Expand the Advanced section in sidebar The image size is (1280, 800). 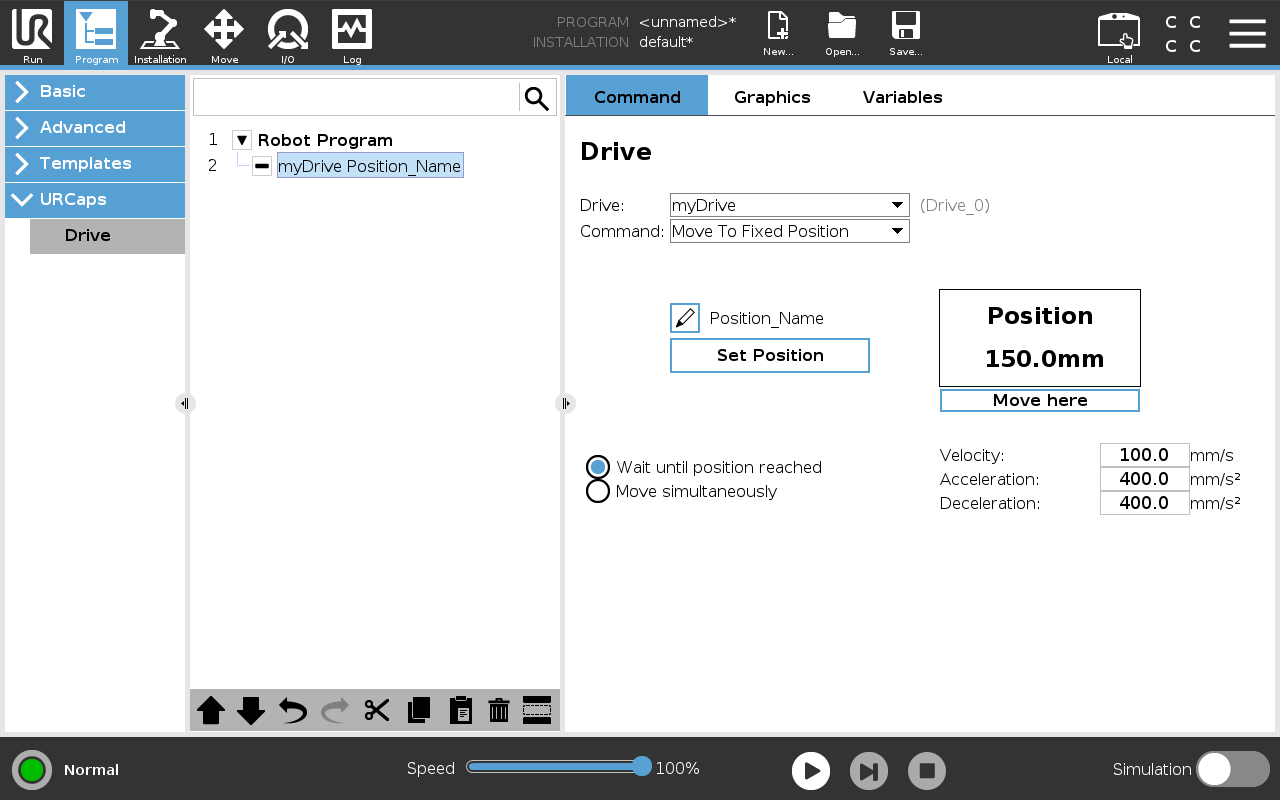pos(95,127)
